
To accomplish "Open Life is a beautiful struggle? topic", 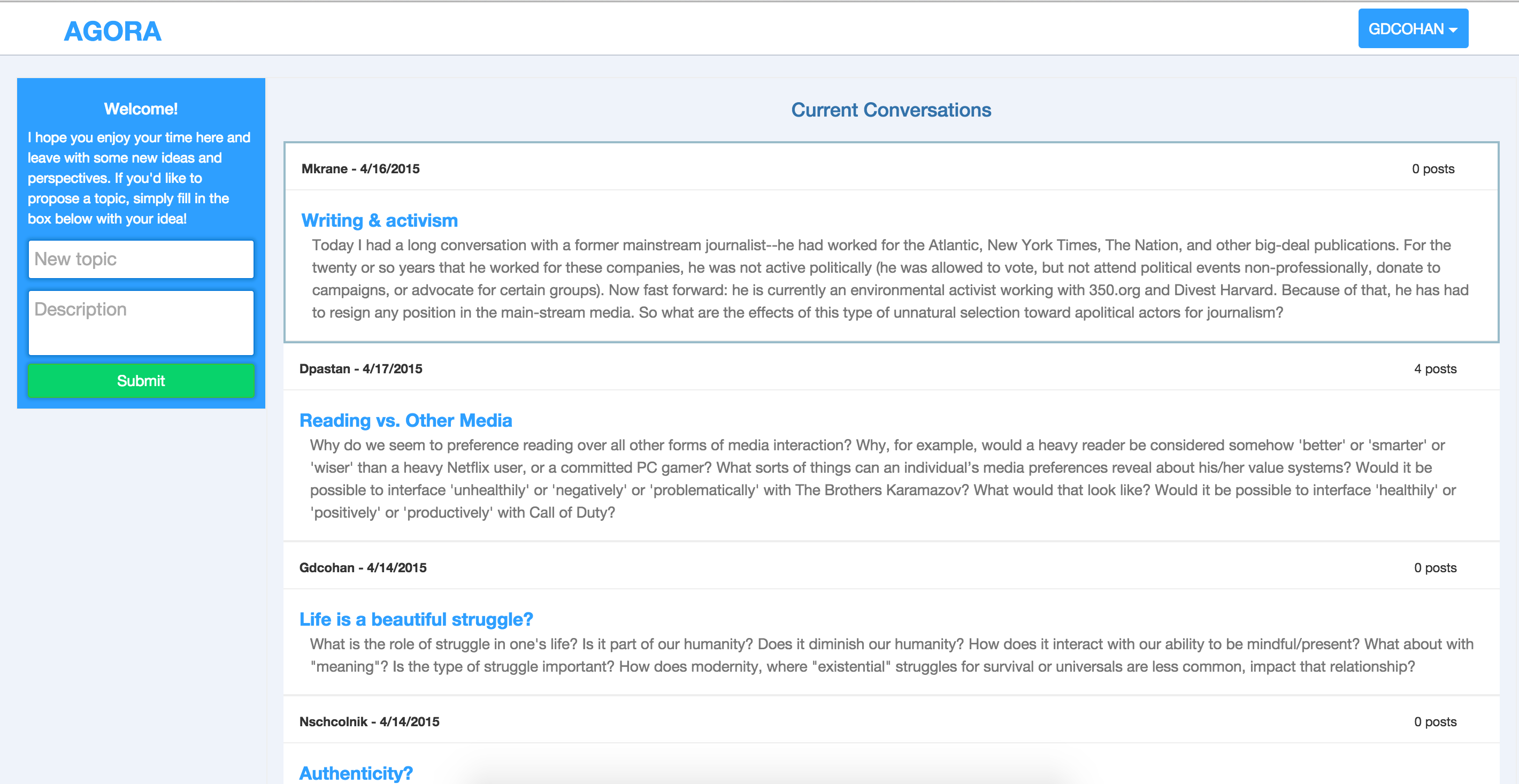I will click(x=416, y=619).
